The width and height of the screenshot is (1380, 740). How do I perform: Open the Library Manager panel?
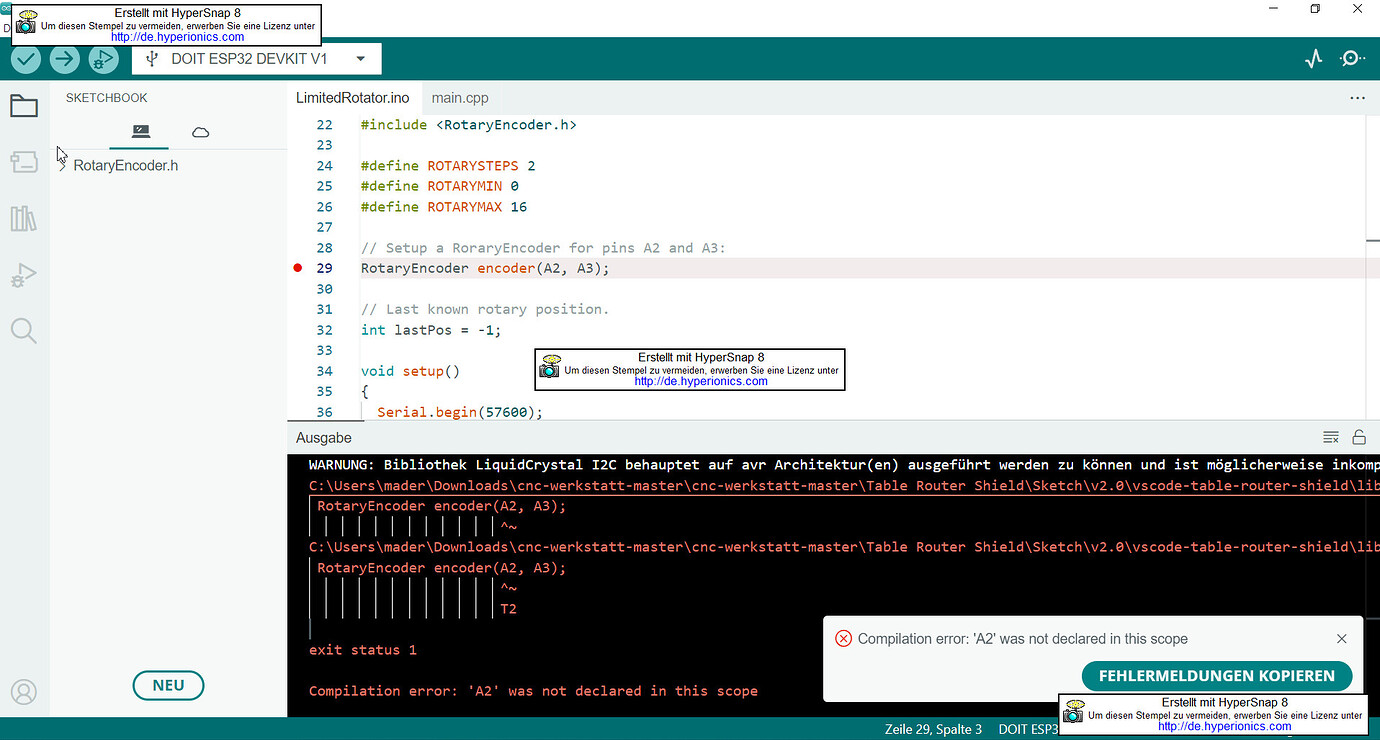[x=24, y=218]
